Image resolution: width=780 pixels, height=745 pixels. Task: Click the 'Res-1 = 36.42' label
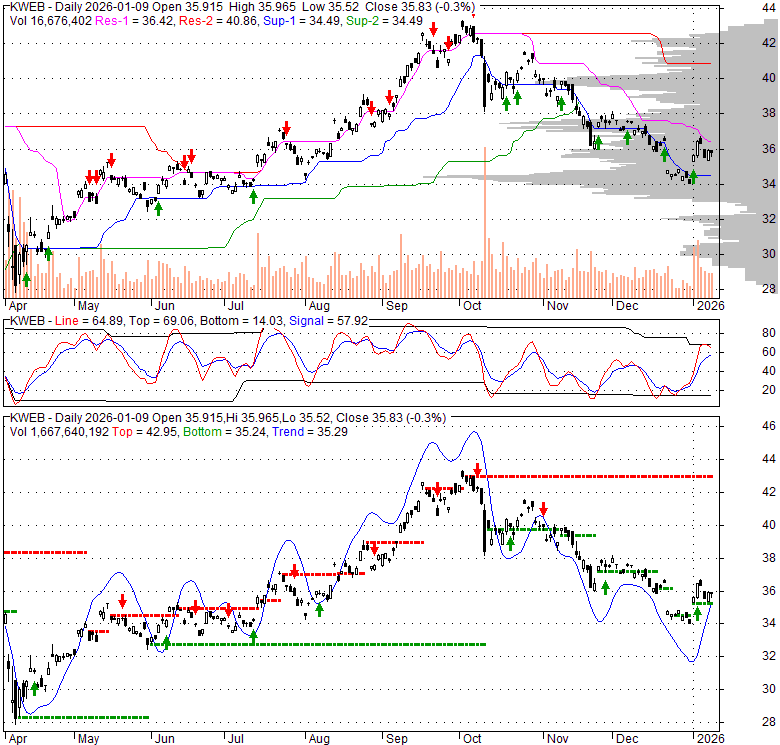point(134,21)
